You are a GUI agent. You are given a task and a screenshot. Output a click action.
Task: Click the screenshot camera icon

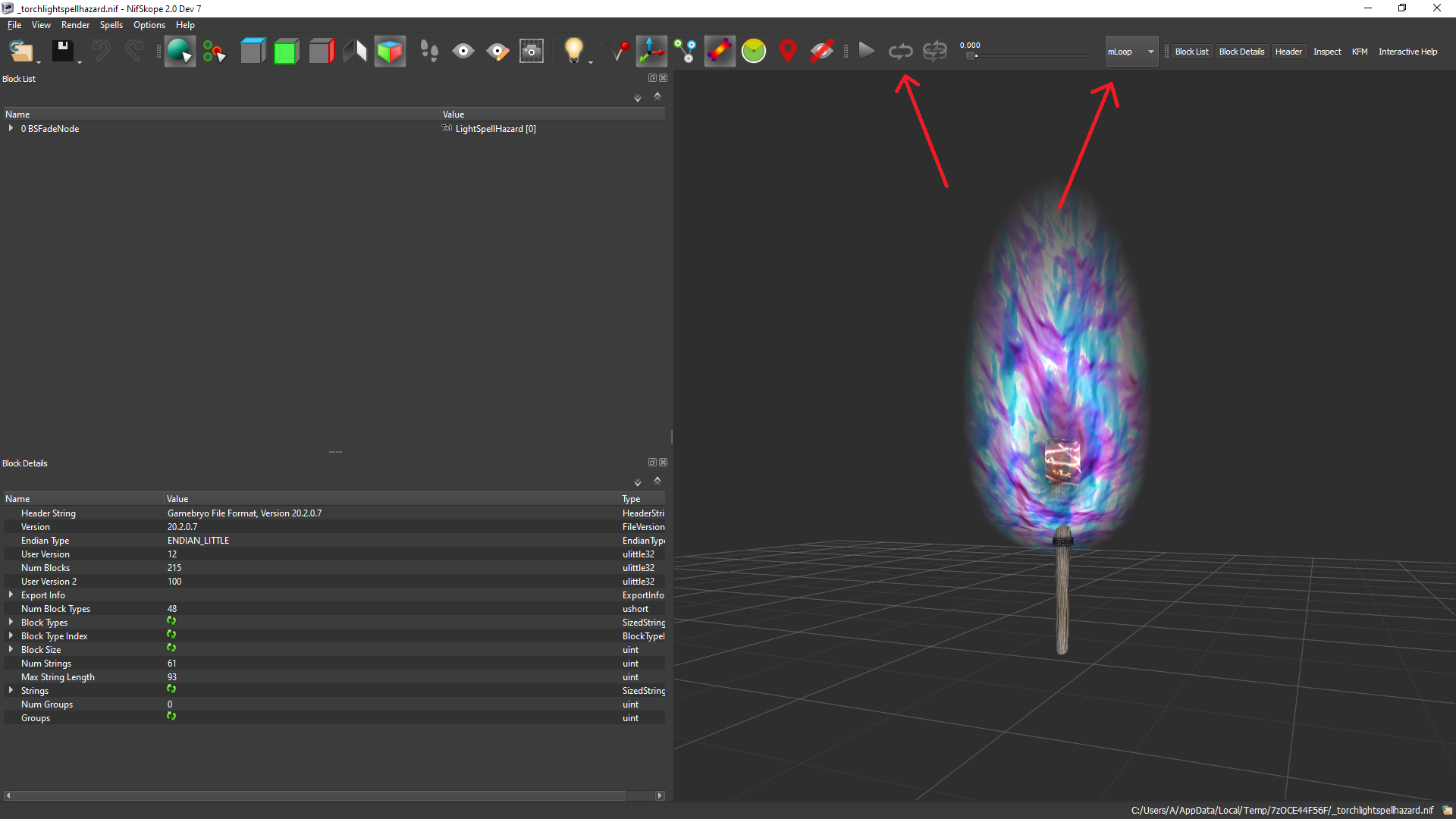click(532, 52)
